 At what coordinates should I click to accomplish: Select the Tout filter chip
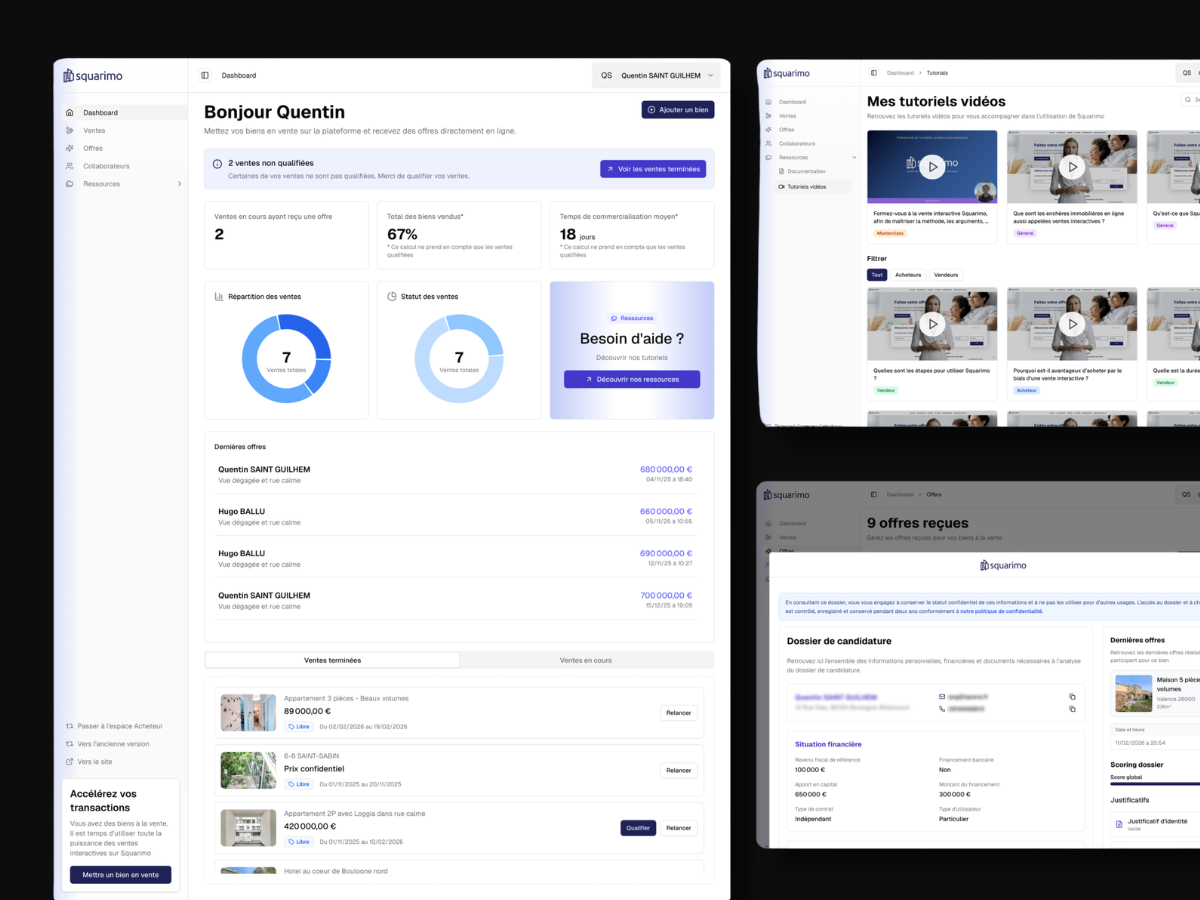coord(877,275)
